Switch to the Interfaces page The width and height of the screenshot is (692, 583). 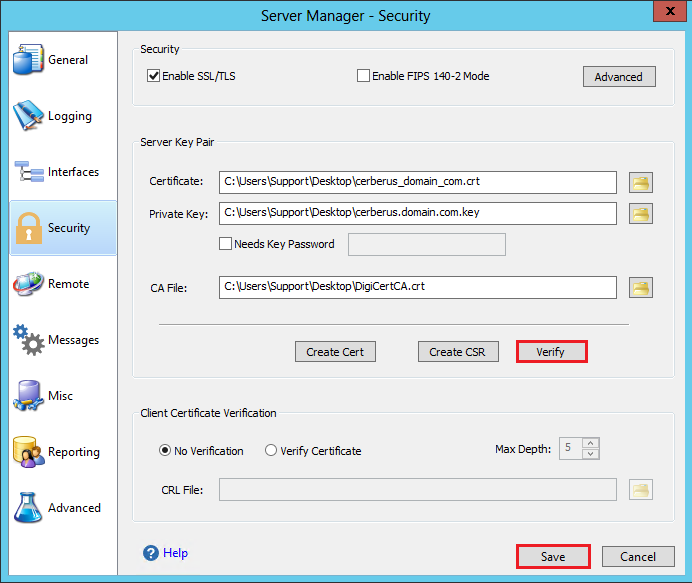pyautogui.click(x=62, y=172)
